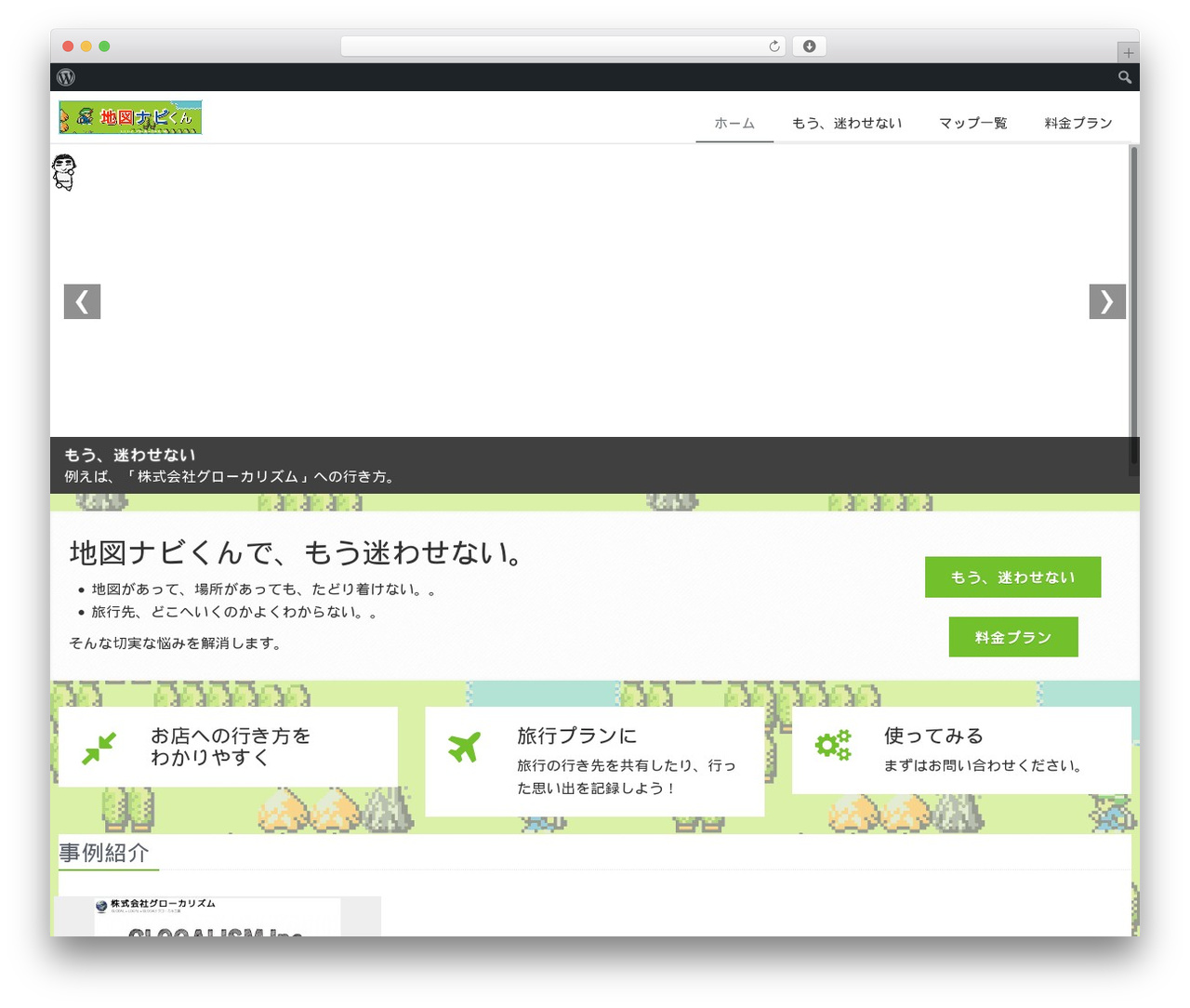The image size is (1190, 1008).
Task: Click bullet 旅行先、どこへいくのかよくわからない。。
Action: coord(237,612)
